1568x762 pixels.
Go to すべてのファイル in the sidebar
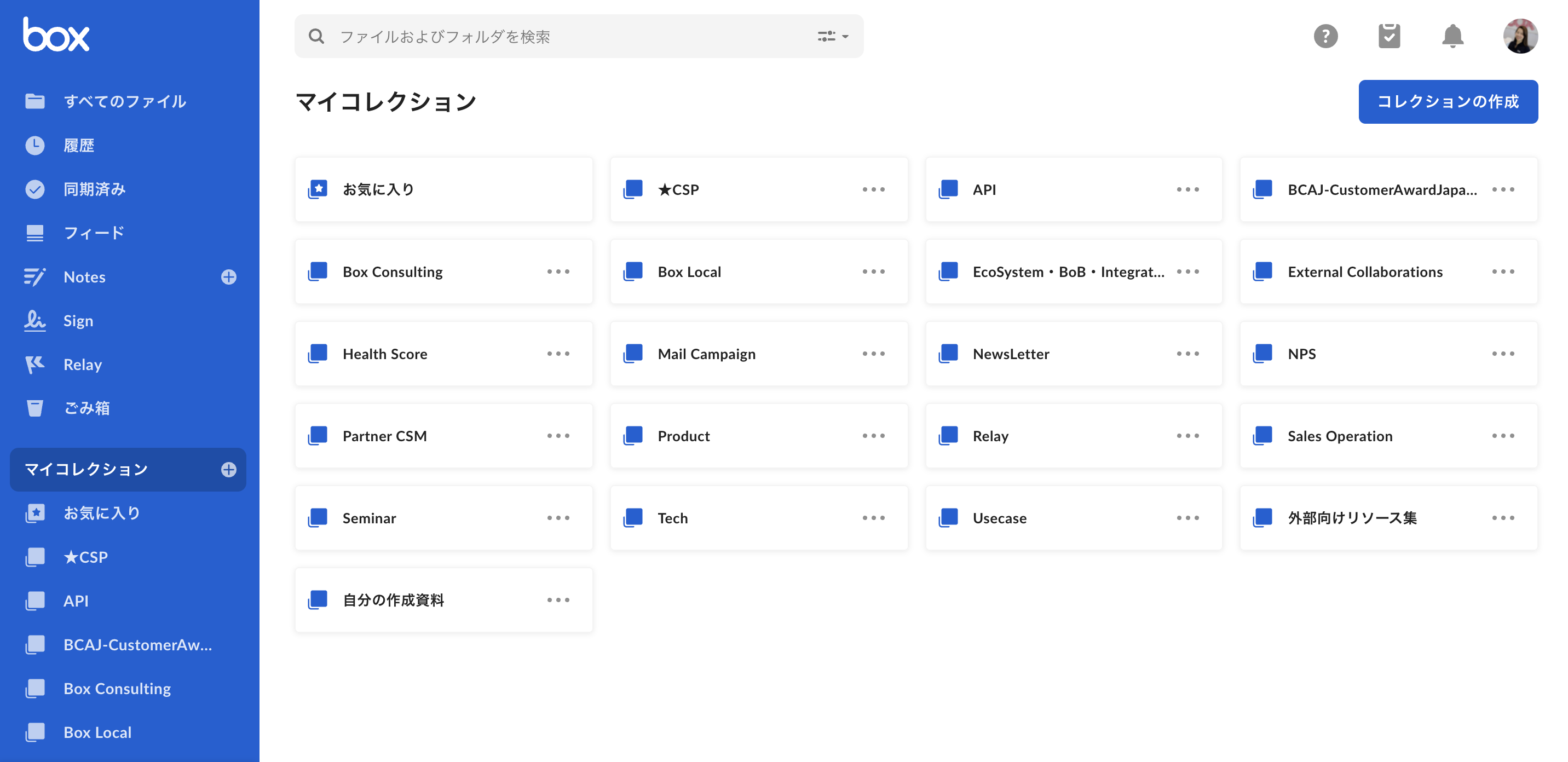[x=124, y=101]
